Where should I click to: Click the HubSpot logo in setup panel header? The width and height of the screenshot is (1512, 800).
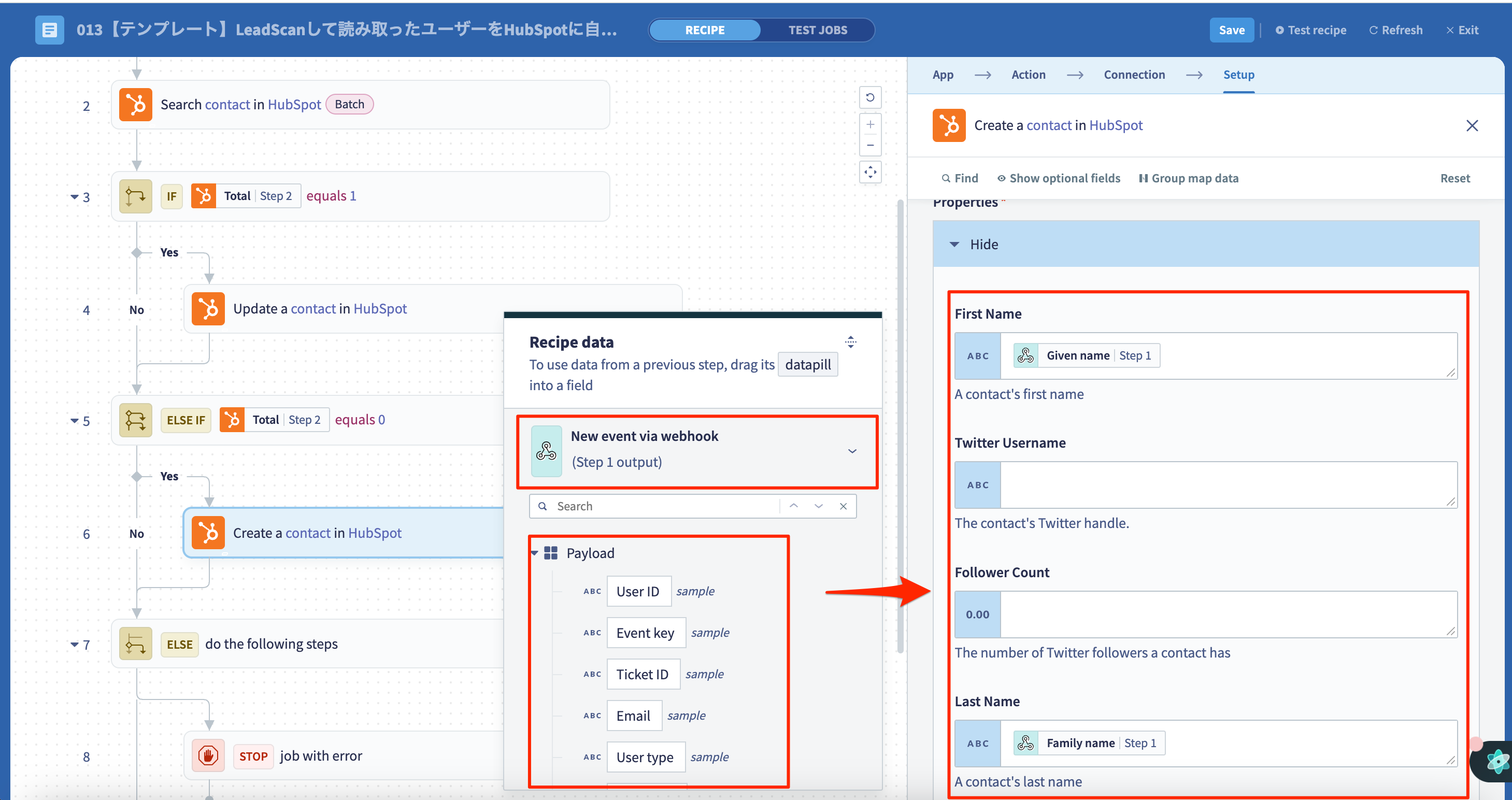pyautogui.click(x=949, y=125)
